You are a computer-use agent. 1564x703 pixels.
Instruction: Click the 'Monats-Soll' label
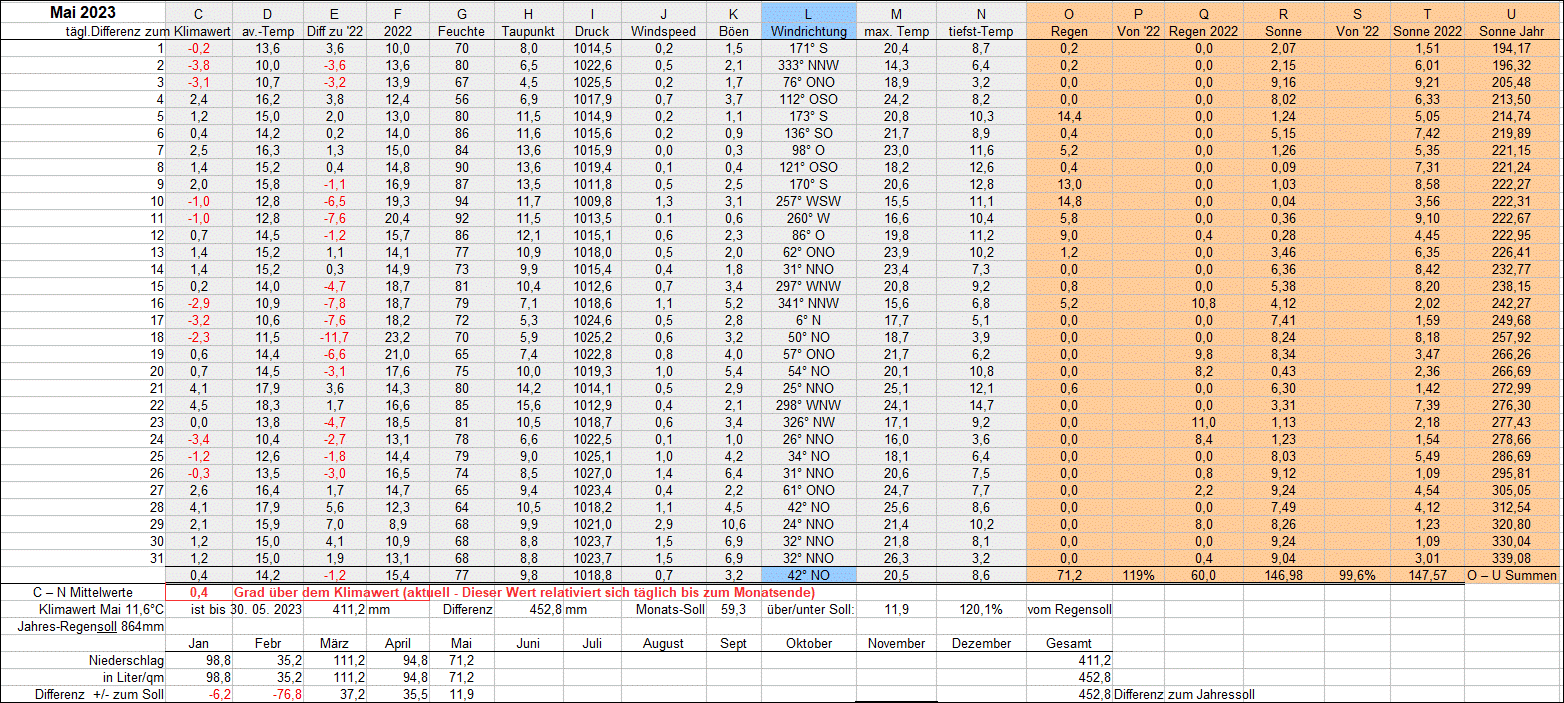pyautogui.click(x=670, y=609)
